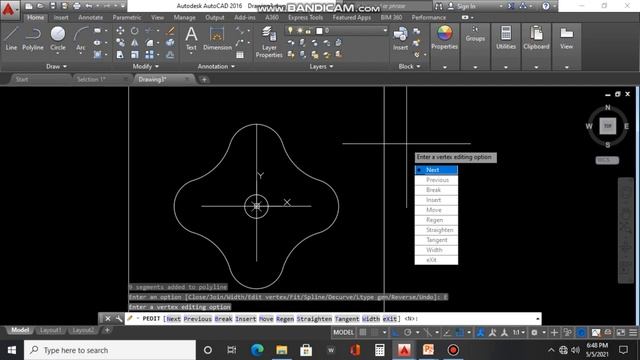Expand the Modify panel
This screenshot has width=640, height=360.
(x=145, y=66)
